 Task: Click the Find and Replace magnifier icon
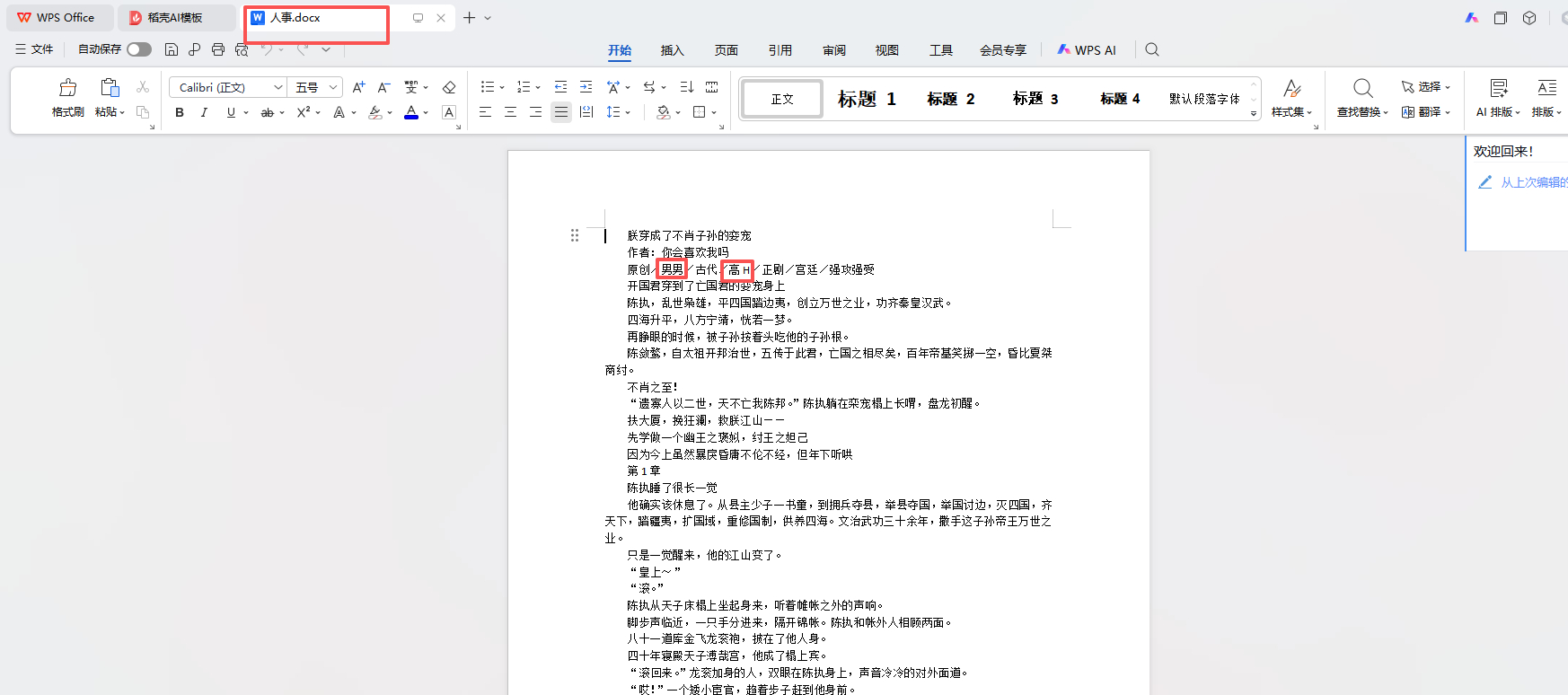[1362, 88]
